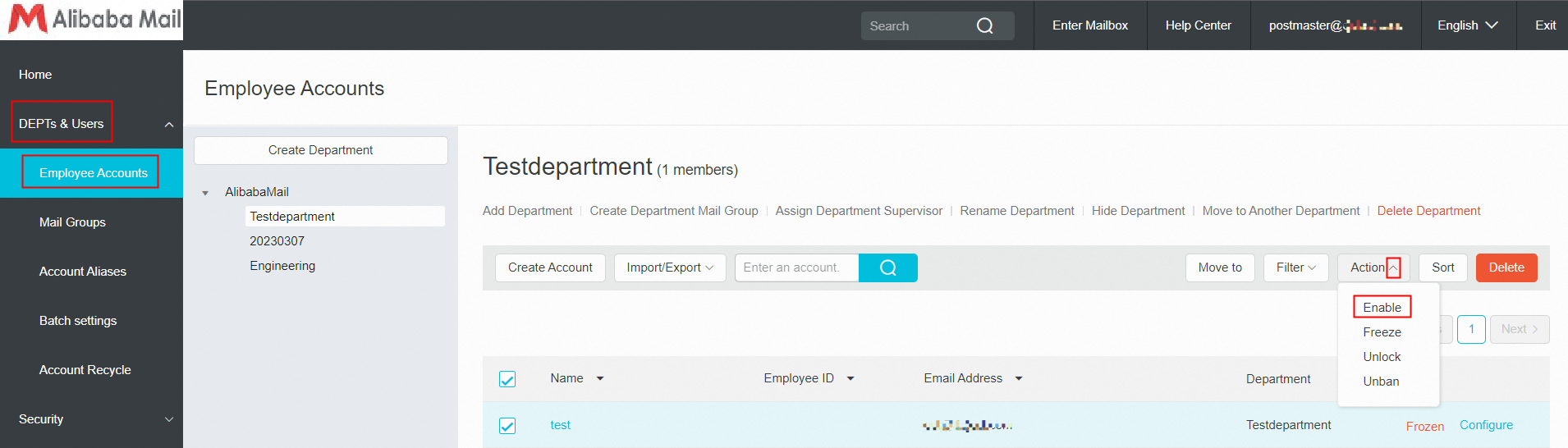Open the English language dropdown
The height and width of the screenshot is (448, 1568).
1467,25
